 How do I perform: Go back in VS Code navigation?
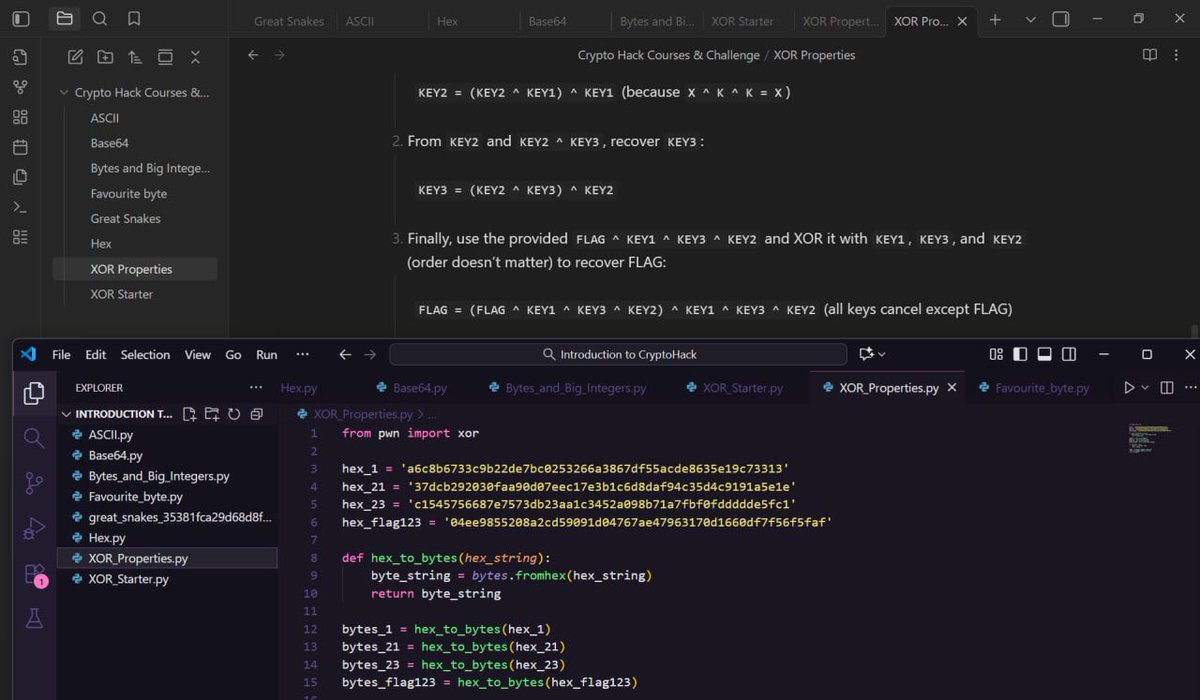[x=345, y=355]
